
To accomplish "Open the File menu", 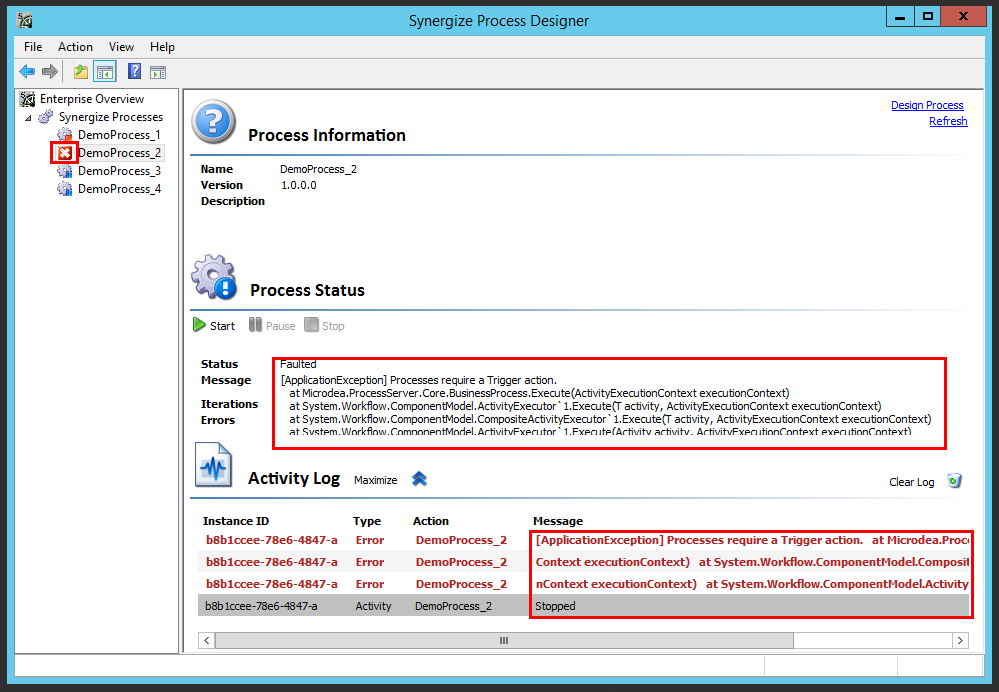I will [33, 47].
